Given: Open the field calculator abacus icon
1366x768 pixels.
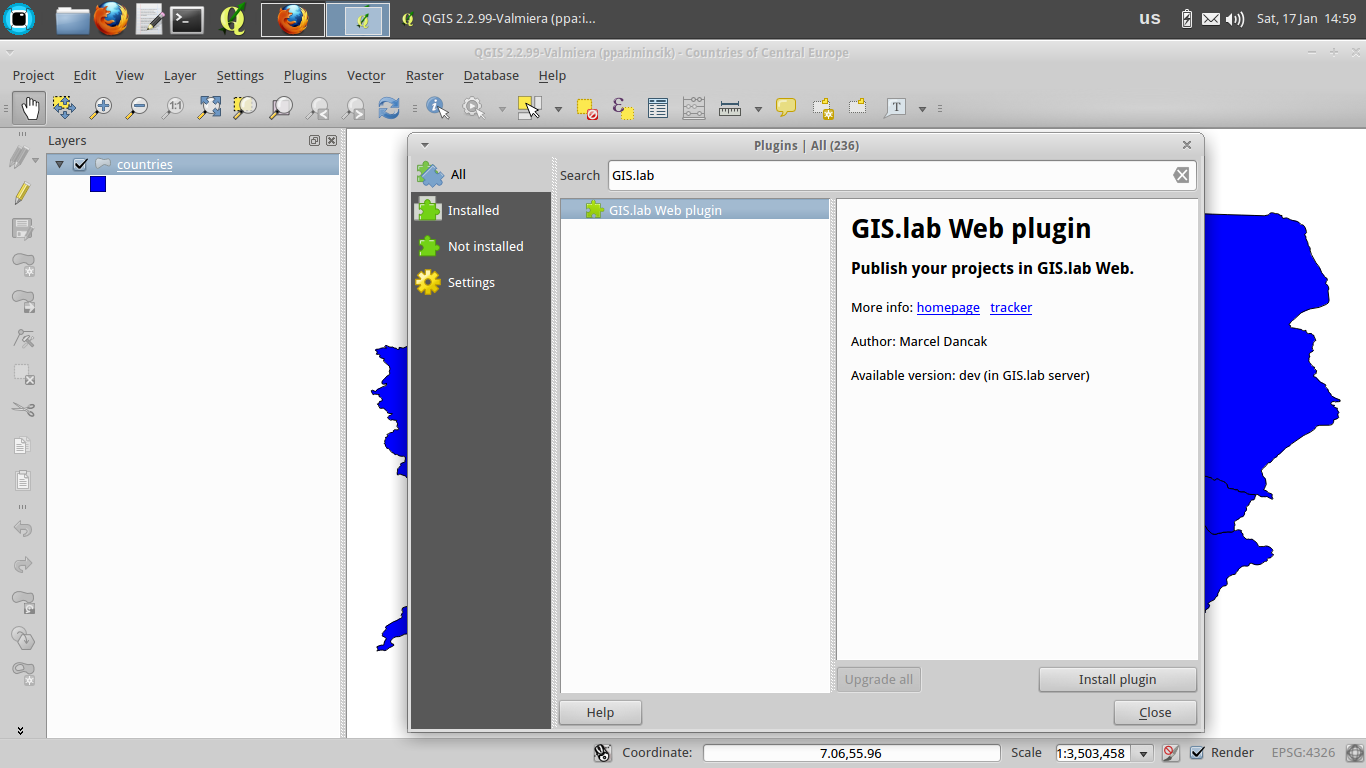Looking at the screenshot, I should click(x=693, y=108).
